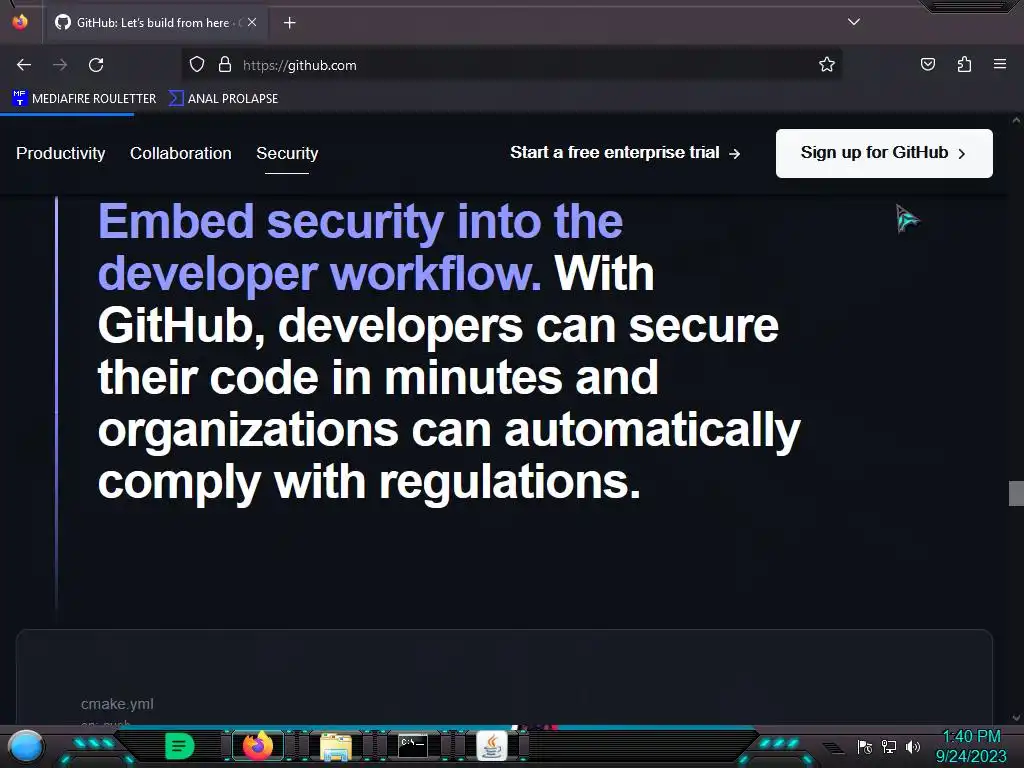Bookmark this page with star icon
Screen dimensions: 1024x768
pyautogui.click(x=827, y=65)
